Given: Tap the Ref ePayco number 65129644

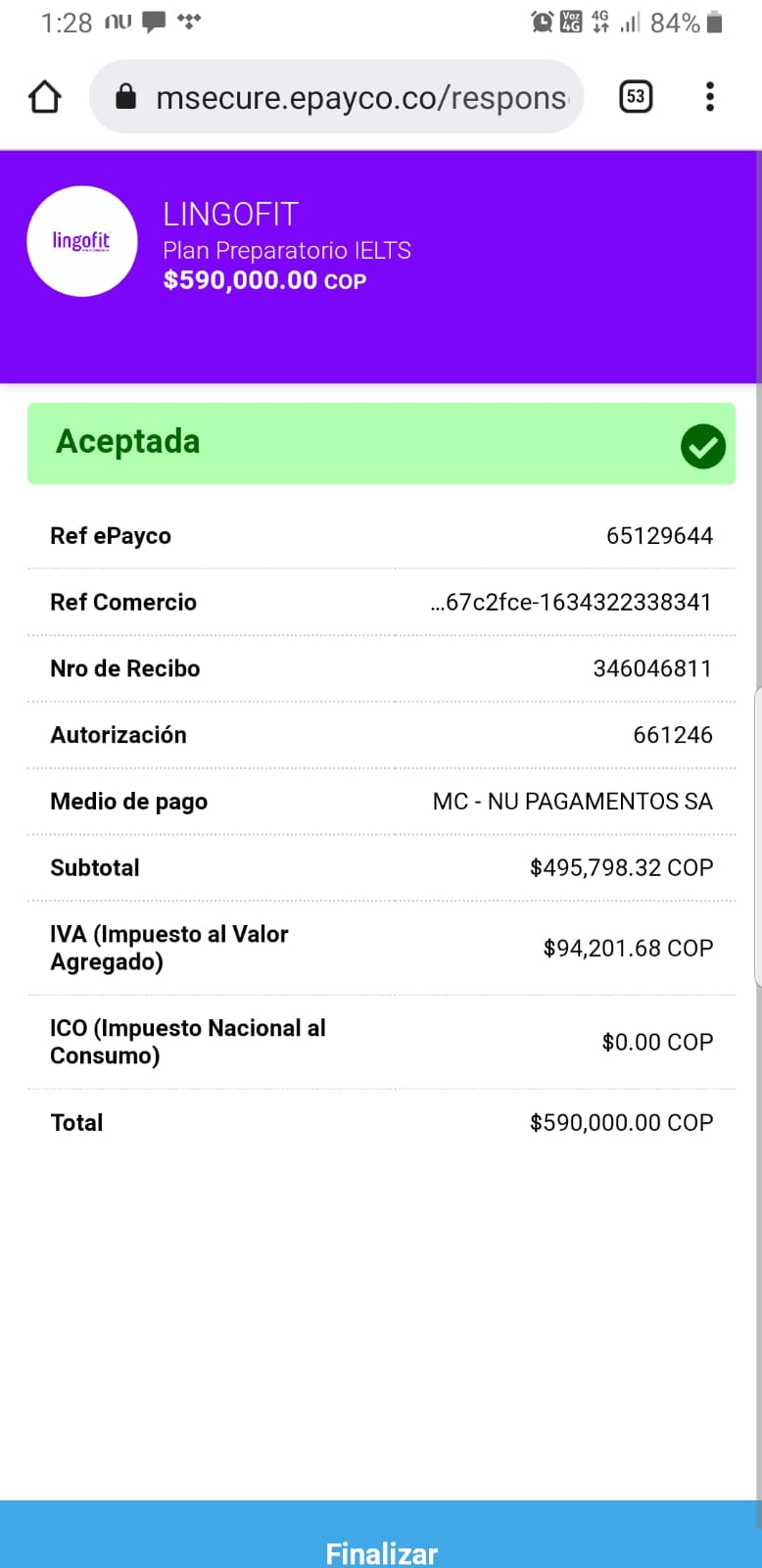Looking at the screenshot, I should (x=659, y=536).
